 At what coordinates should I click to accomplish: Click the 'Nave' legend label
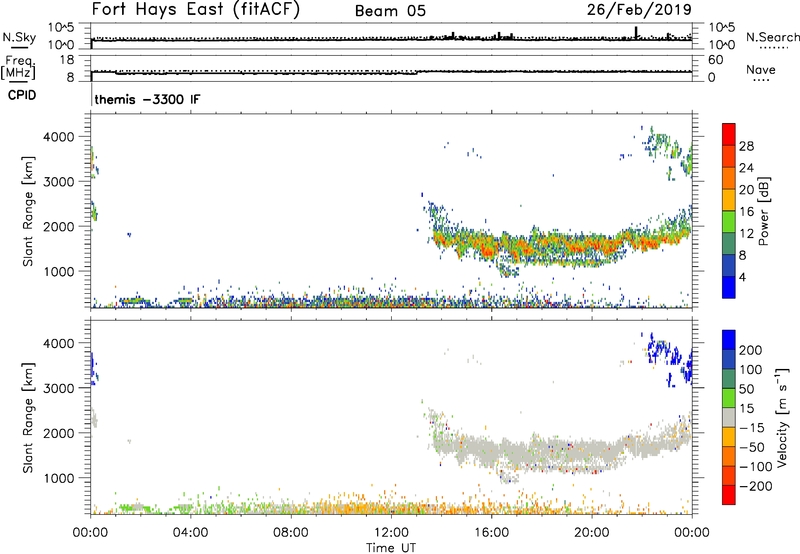[x=761, y=69]
